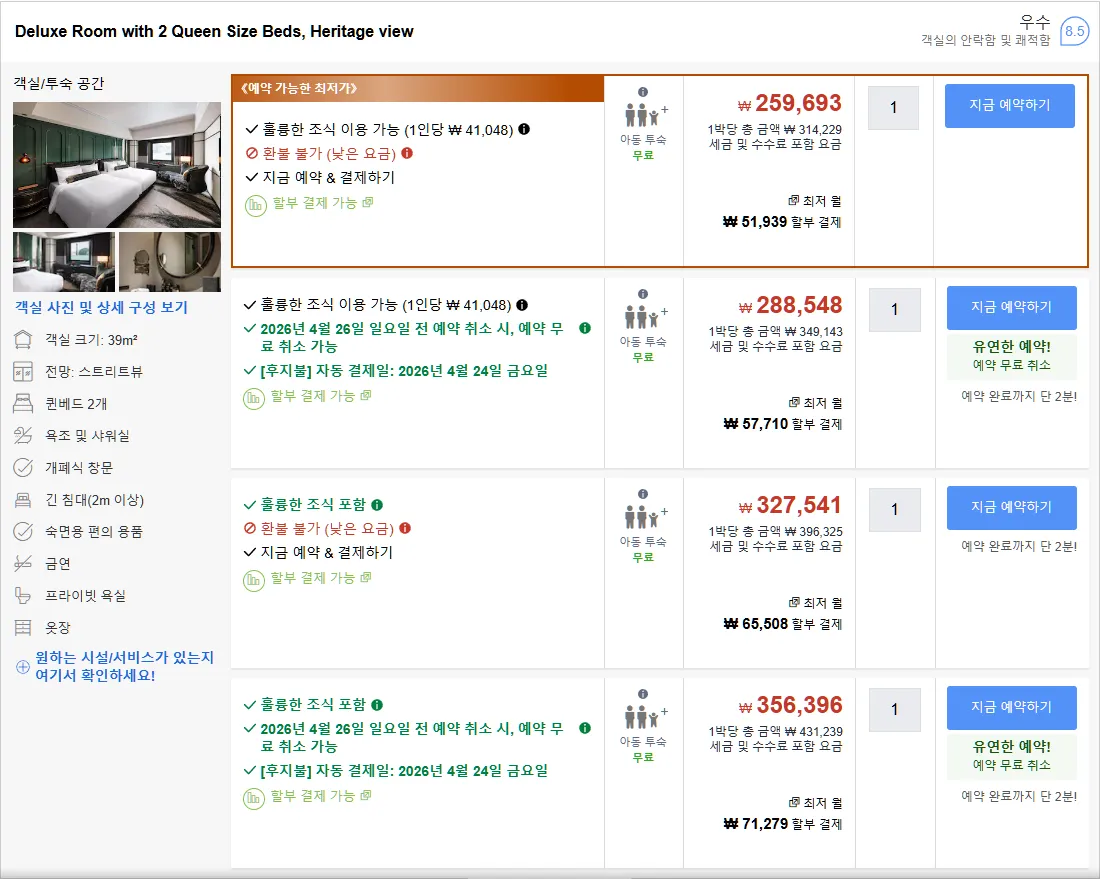Open the round mirror bathroom thumbnail
The height and width of the screenshot is (879, 1100).
[x=170, y=262]
